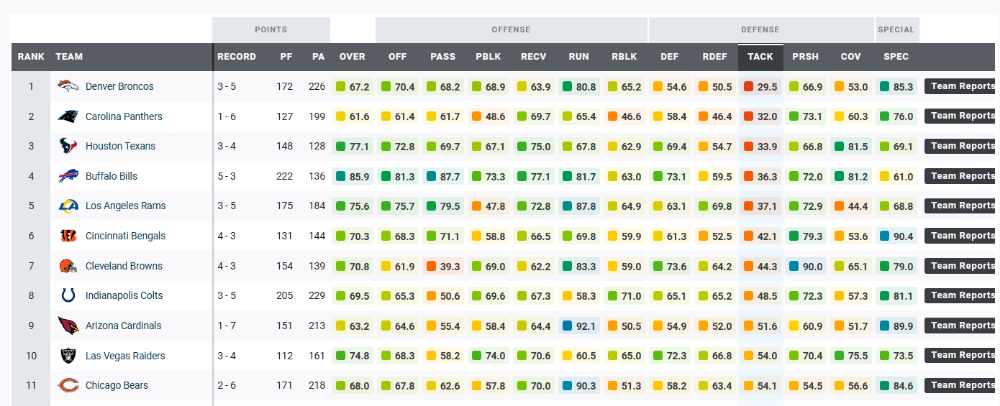
Task: Open Team Reports for Chicago Bears
Action: [x=962, y=385]
